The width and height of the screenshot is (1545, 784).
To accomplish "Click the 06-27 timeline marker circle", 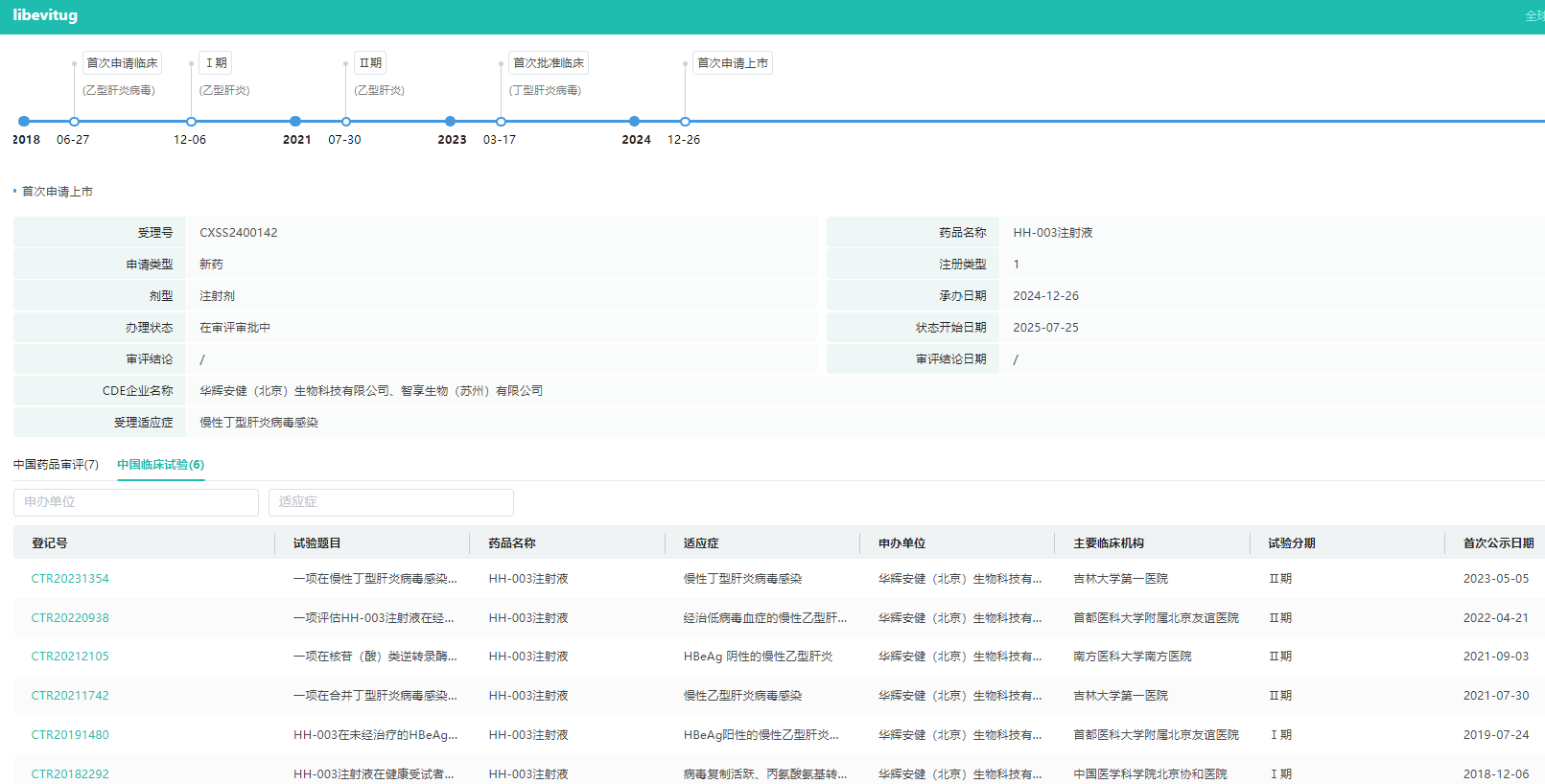I will click(x=74, y=122).
